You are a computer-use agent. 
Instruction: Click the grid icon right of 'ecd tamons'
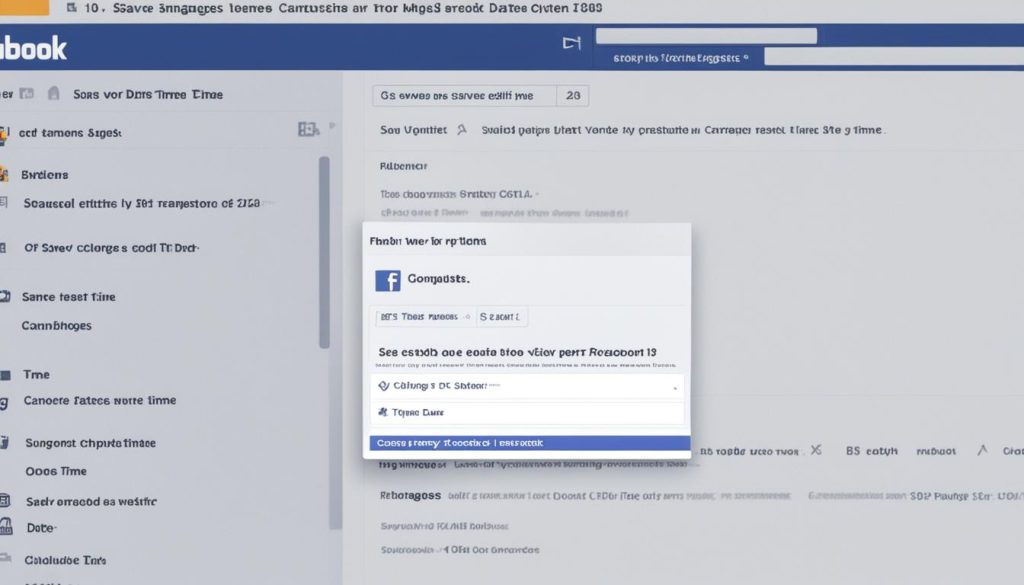[x=308, y=129]
